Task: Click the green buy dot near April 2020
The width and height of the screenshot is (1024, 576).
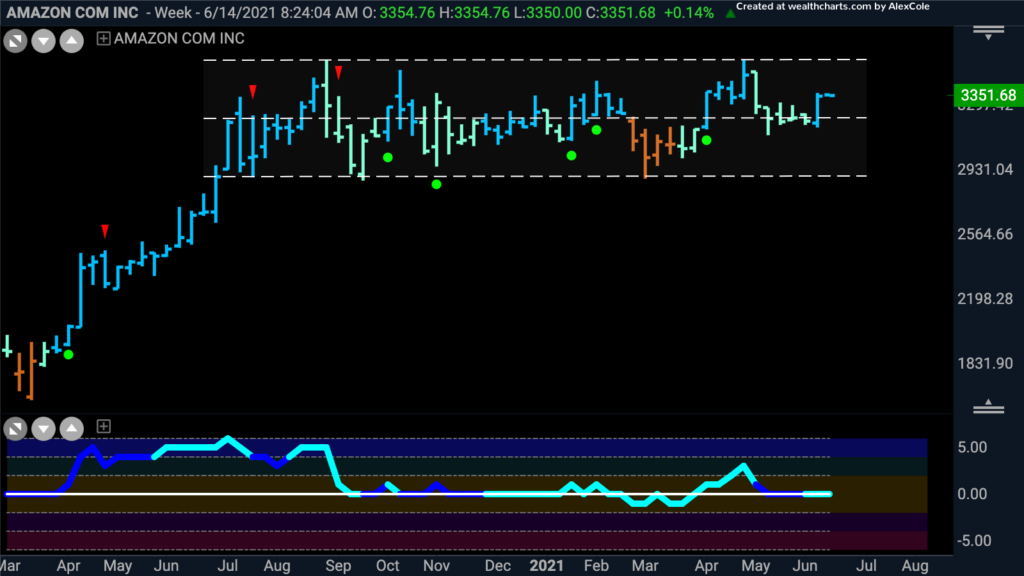Action: (69, 355)
